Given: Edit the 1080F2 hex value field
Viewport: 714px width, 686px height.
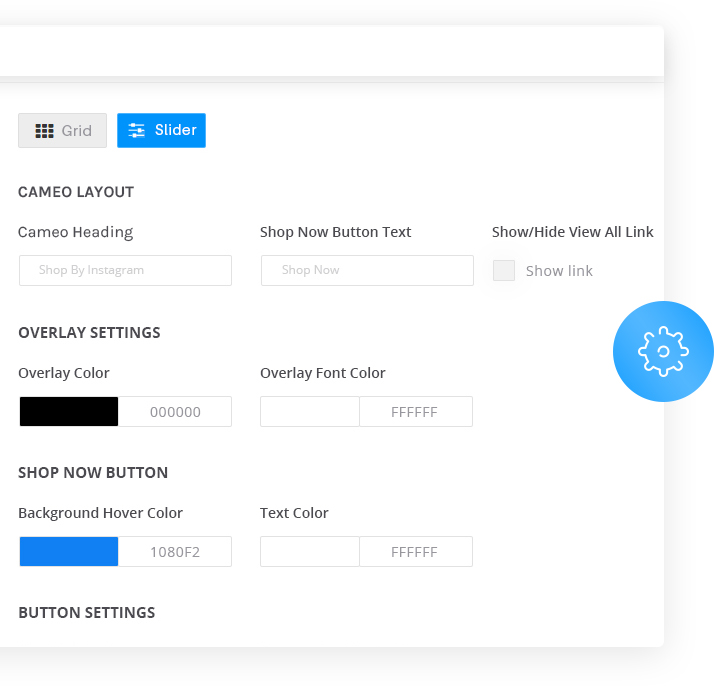Looking at the screenshot, I should coord(175,552).
